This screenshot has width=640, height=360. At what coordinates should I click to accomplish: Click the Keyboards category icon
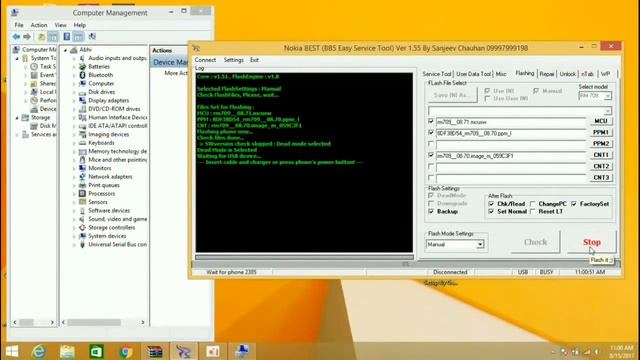82,143
